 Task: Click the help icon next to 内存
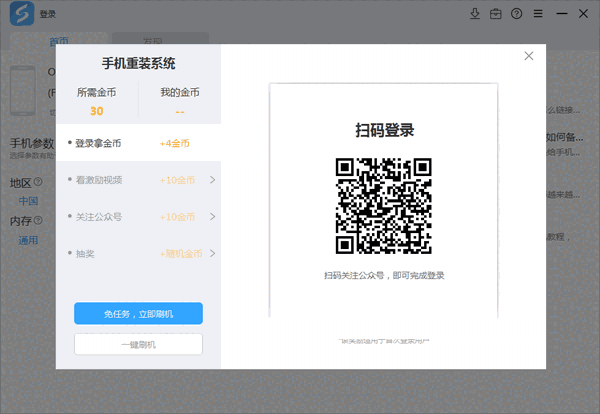pos(38,221)
